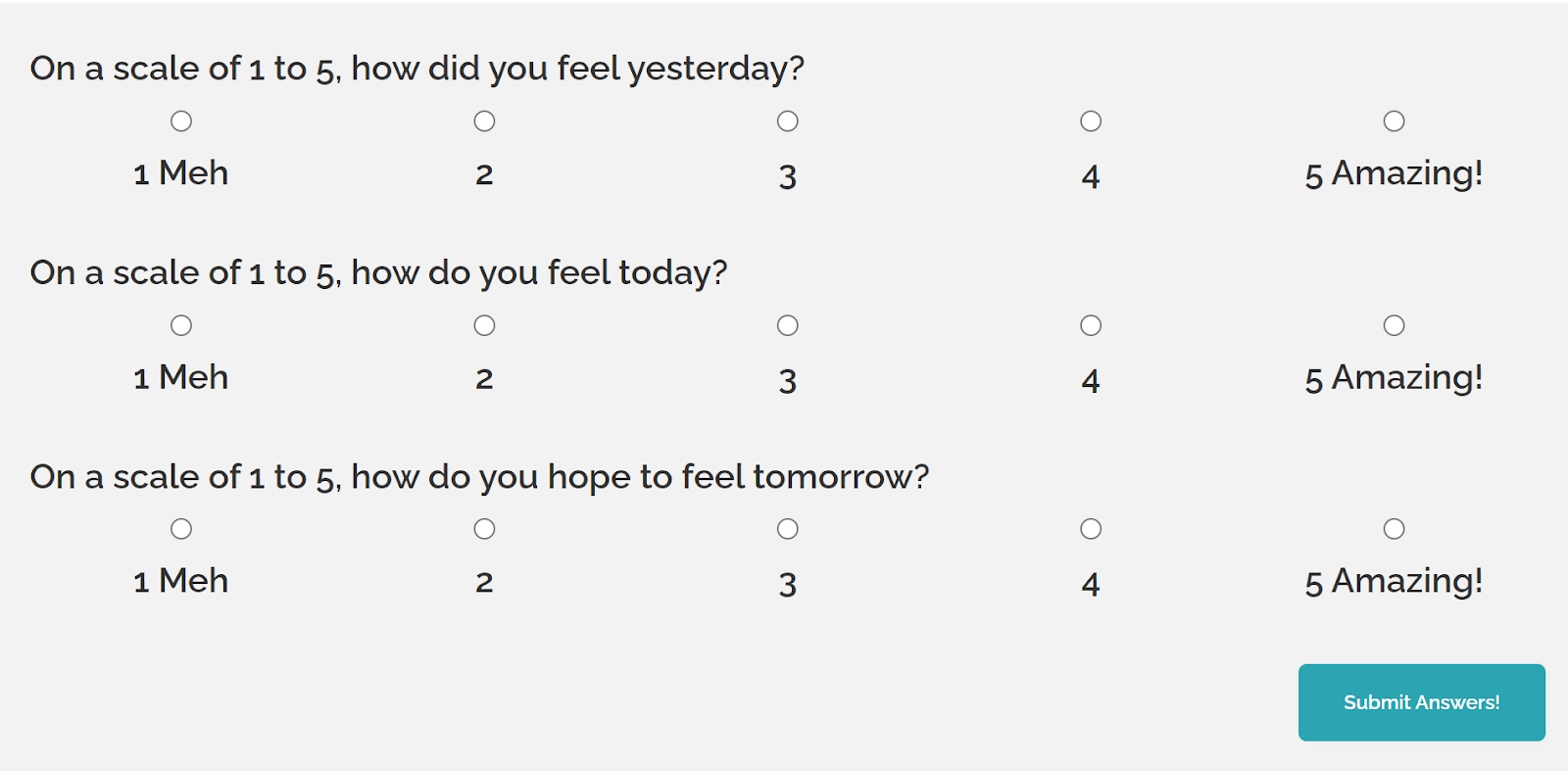This screenshot has height=771, width=1568.
Task: Pick rating 2 for today's feeling
Action: pos(484,325)
